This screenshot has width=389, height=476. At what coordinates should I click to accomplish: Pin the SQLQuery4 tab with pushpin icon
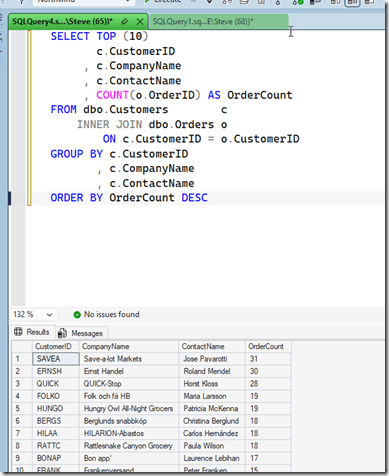pyautogui.click(x=125, y=22)
